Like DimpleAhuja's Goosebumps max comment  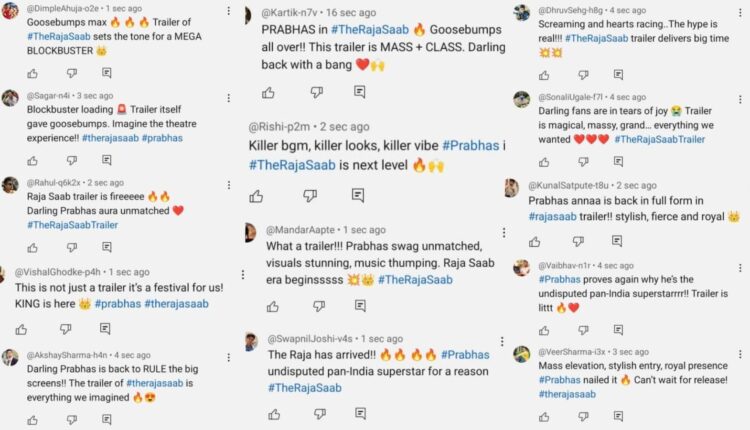[33, 73]
